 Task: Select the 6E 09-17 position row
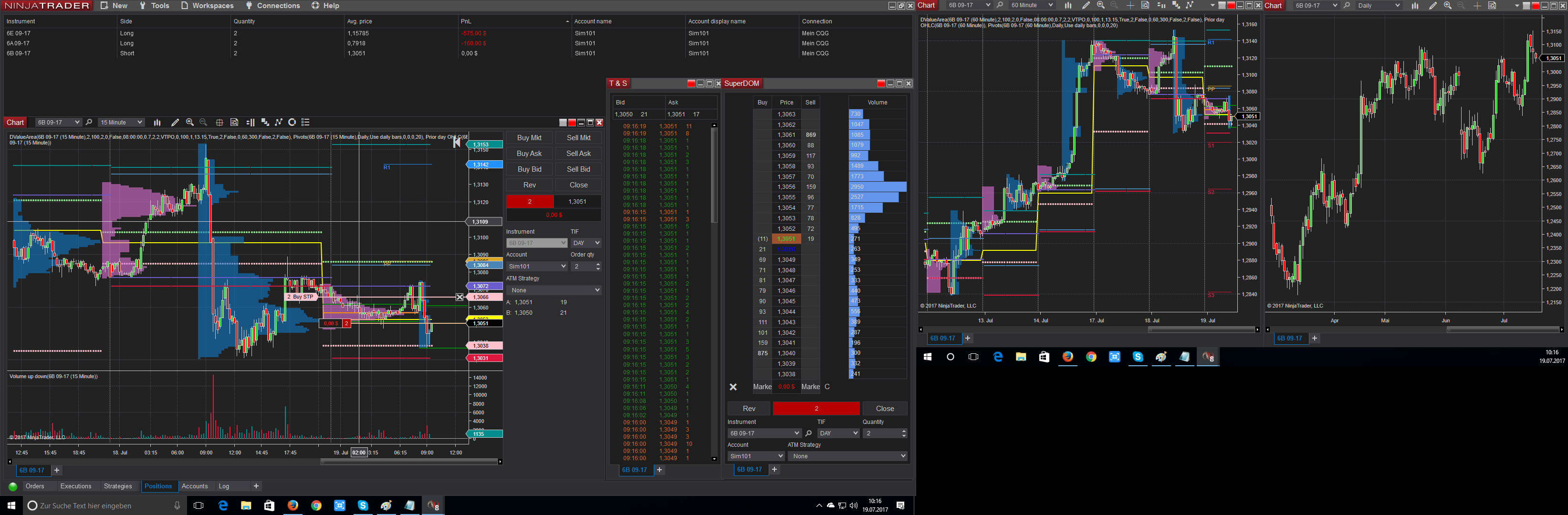click(457, 33)
